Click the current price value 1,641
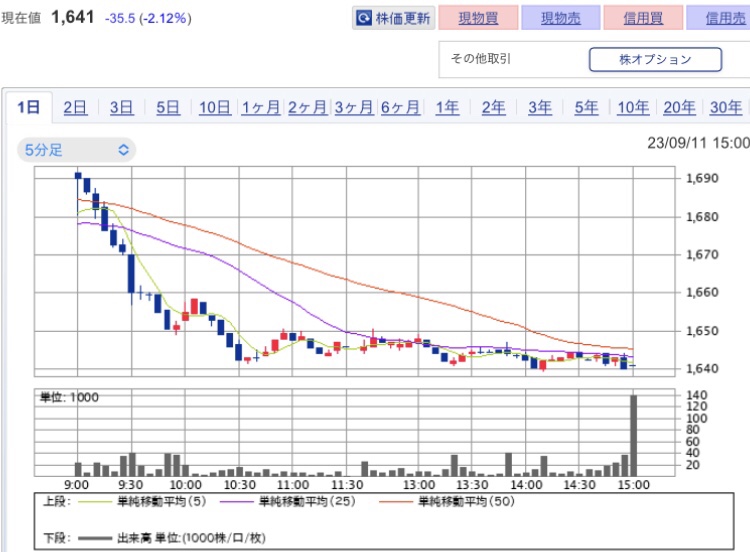The height and width of the screenshot is (552, 750). tap(73, 18)
